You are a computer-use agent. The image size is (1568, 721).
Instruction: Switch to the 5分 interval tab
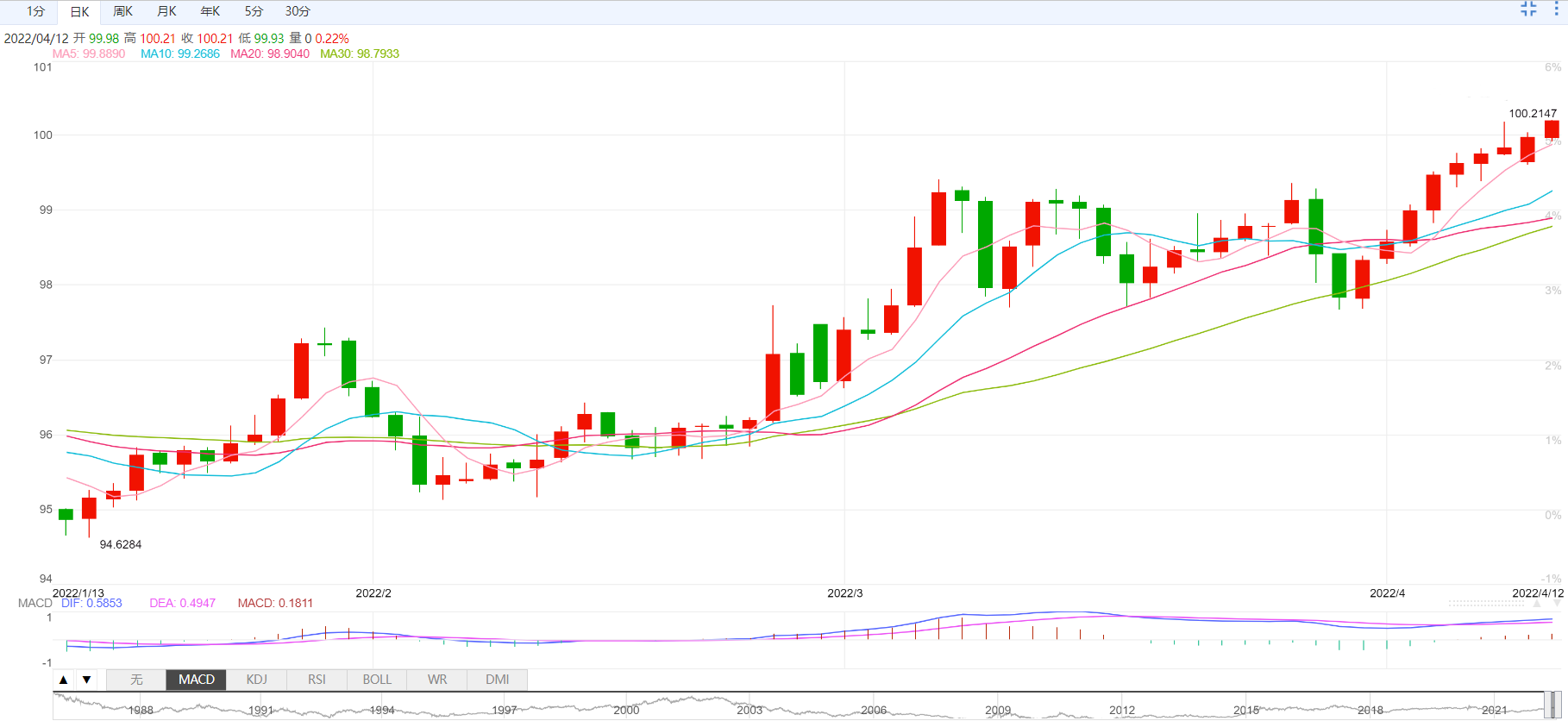click(254, 12)
